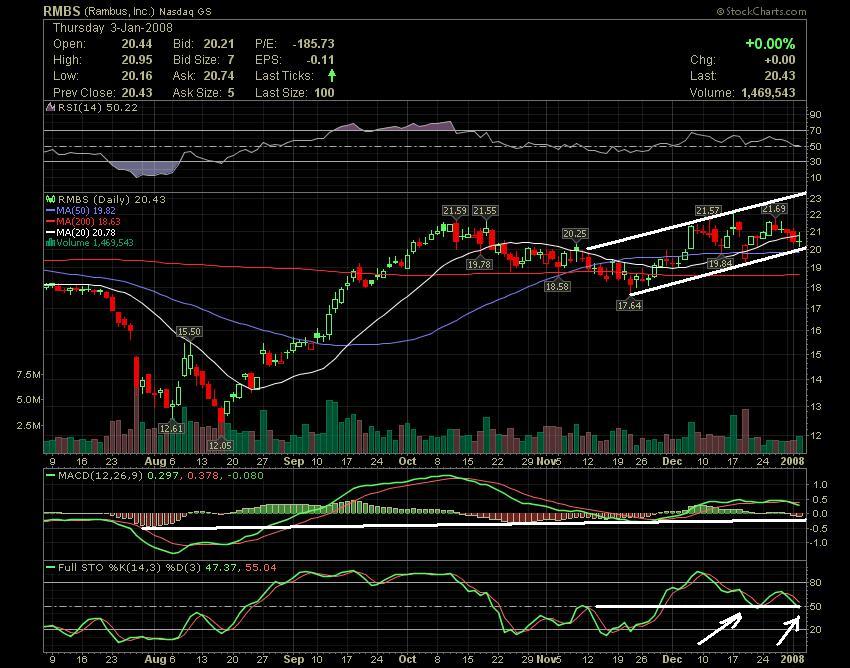
Task: Click the EPS value -0.11
Action: pos(320,60)
